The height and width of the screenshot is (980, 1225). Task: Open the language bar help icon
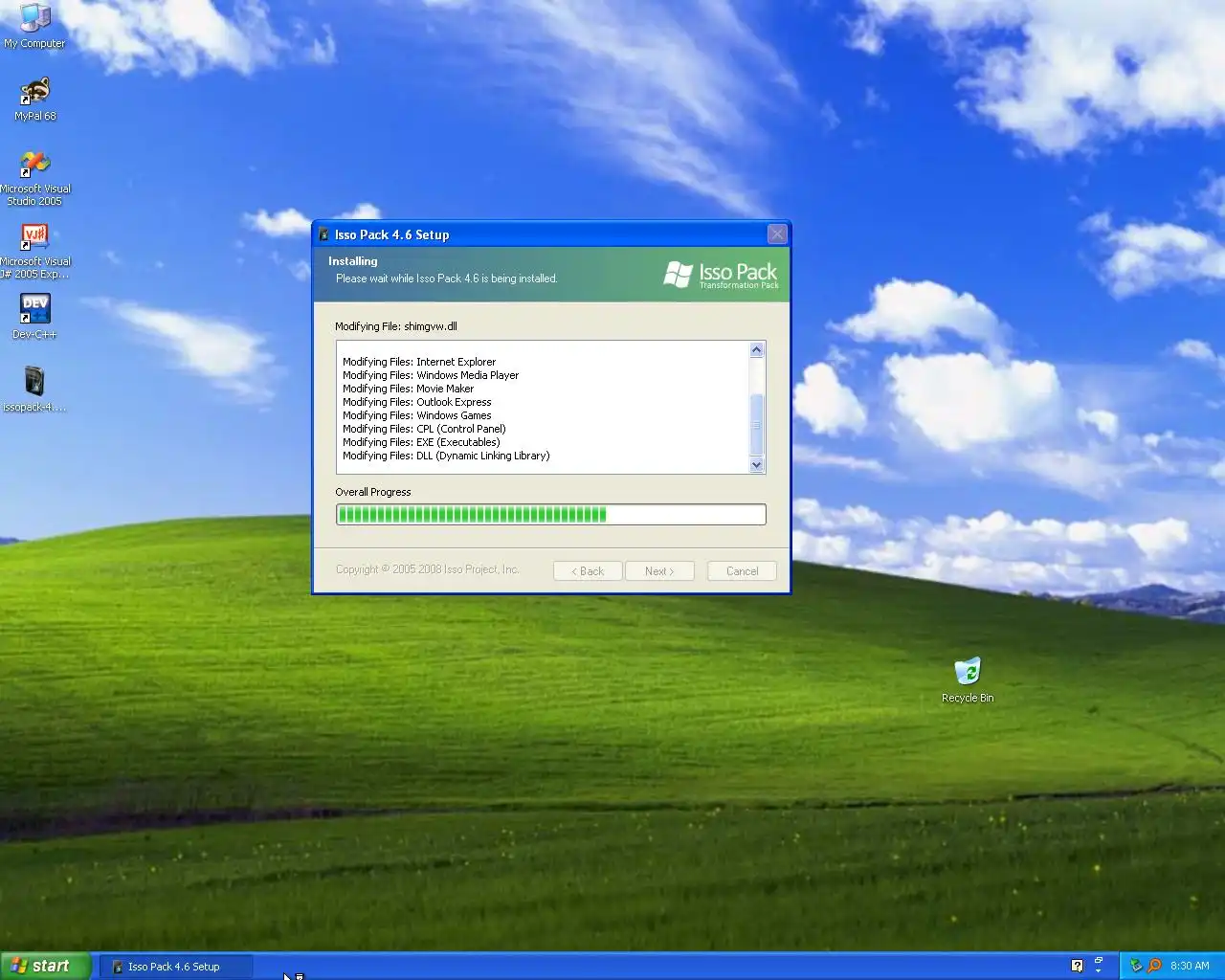1077,966
